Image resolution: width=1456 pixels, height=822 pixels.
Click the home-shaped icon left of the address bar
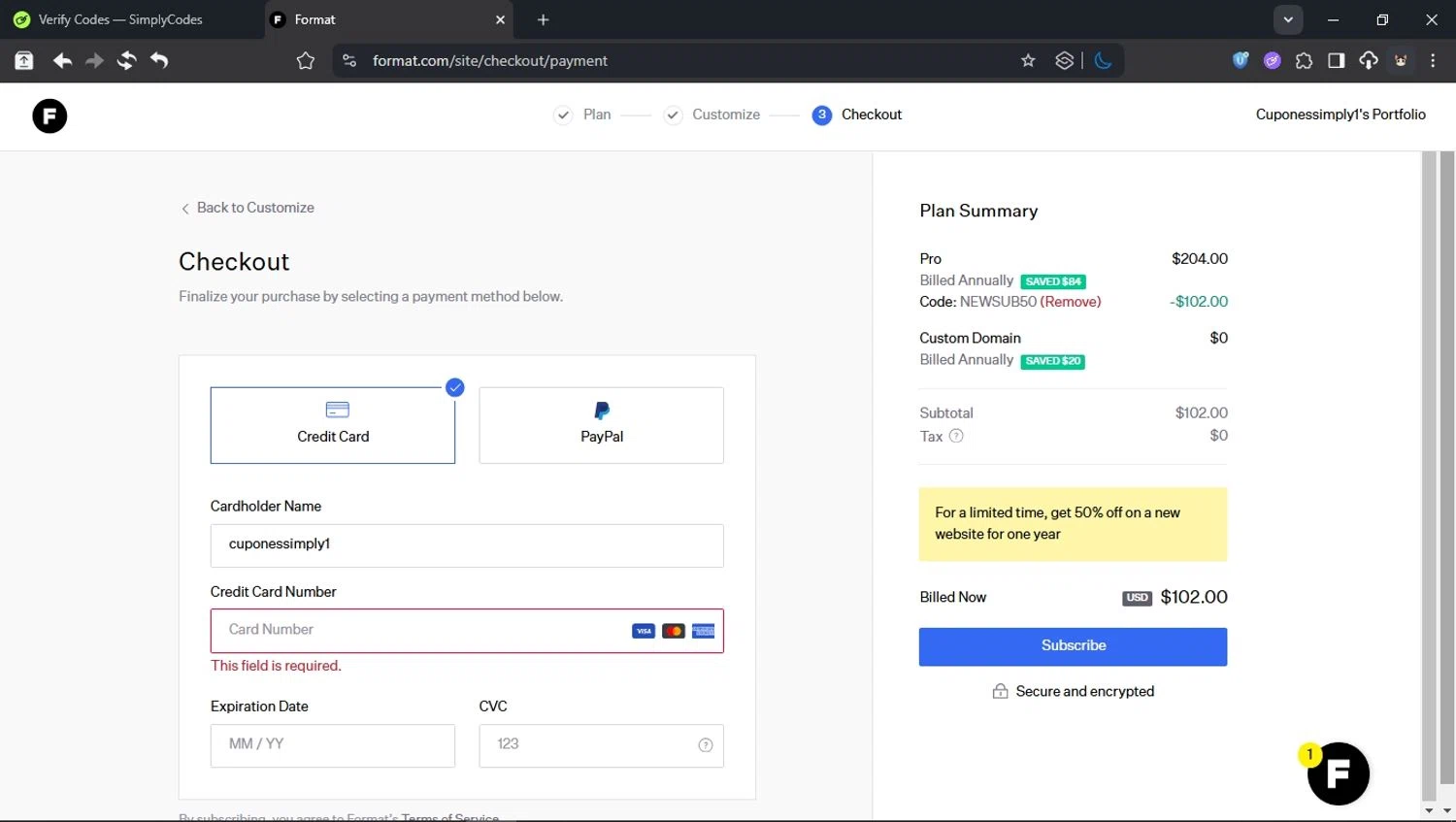[306, 60]
